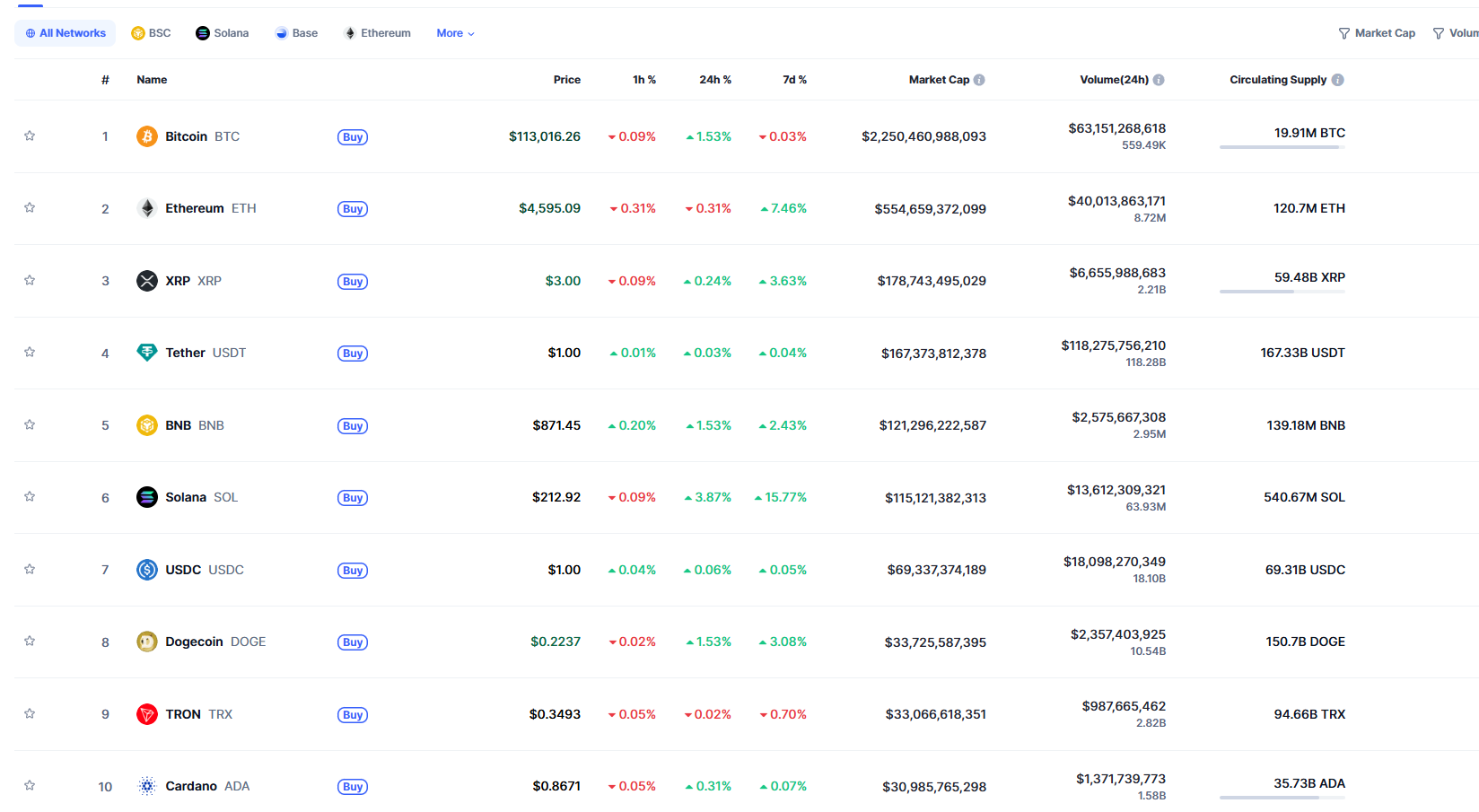Switch to the Base network tab
The image size is (1479, 812).
[x=296, y=33]
